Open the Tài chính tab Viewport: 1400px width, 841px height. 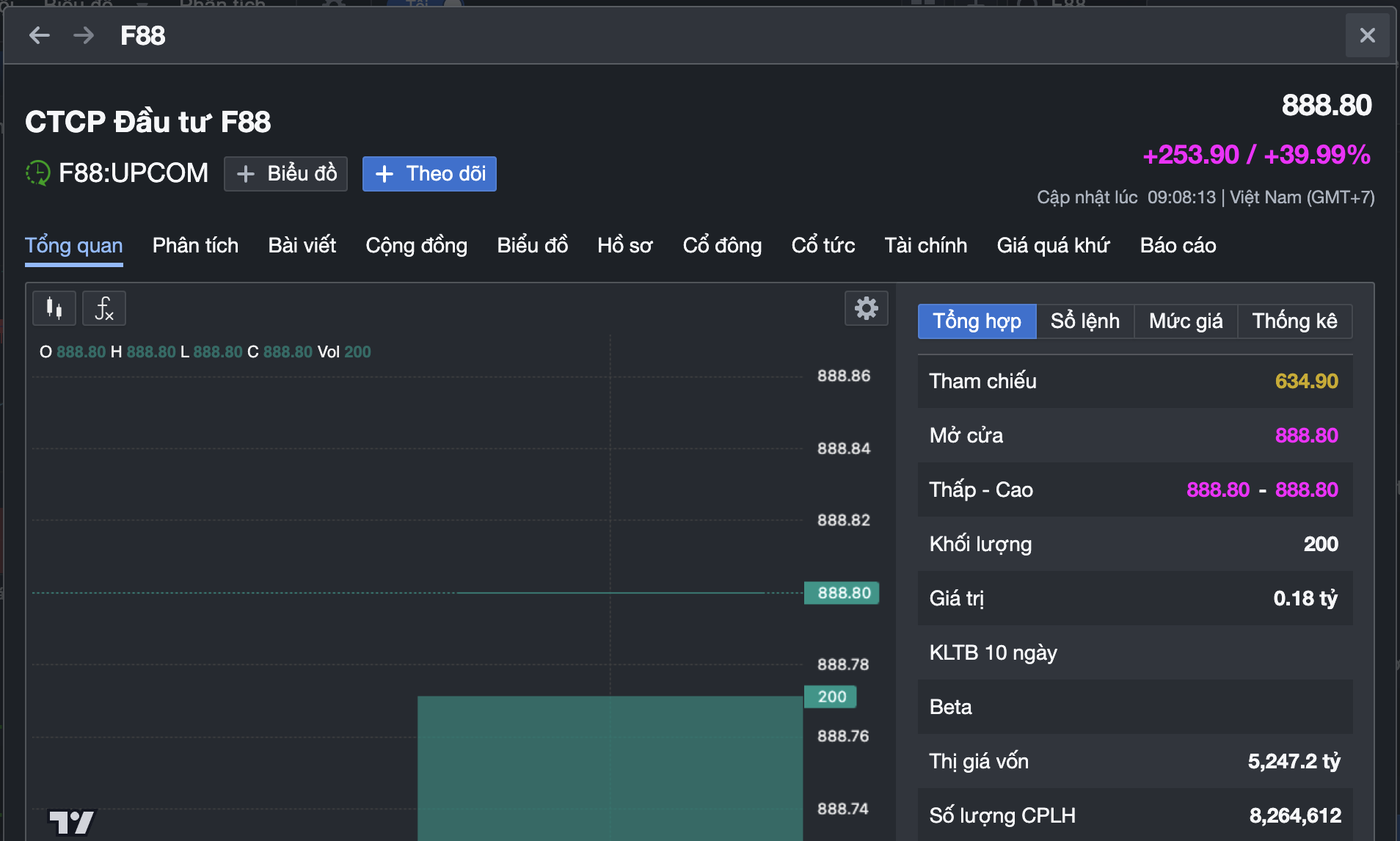[925, 245]
